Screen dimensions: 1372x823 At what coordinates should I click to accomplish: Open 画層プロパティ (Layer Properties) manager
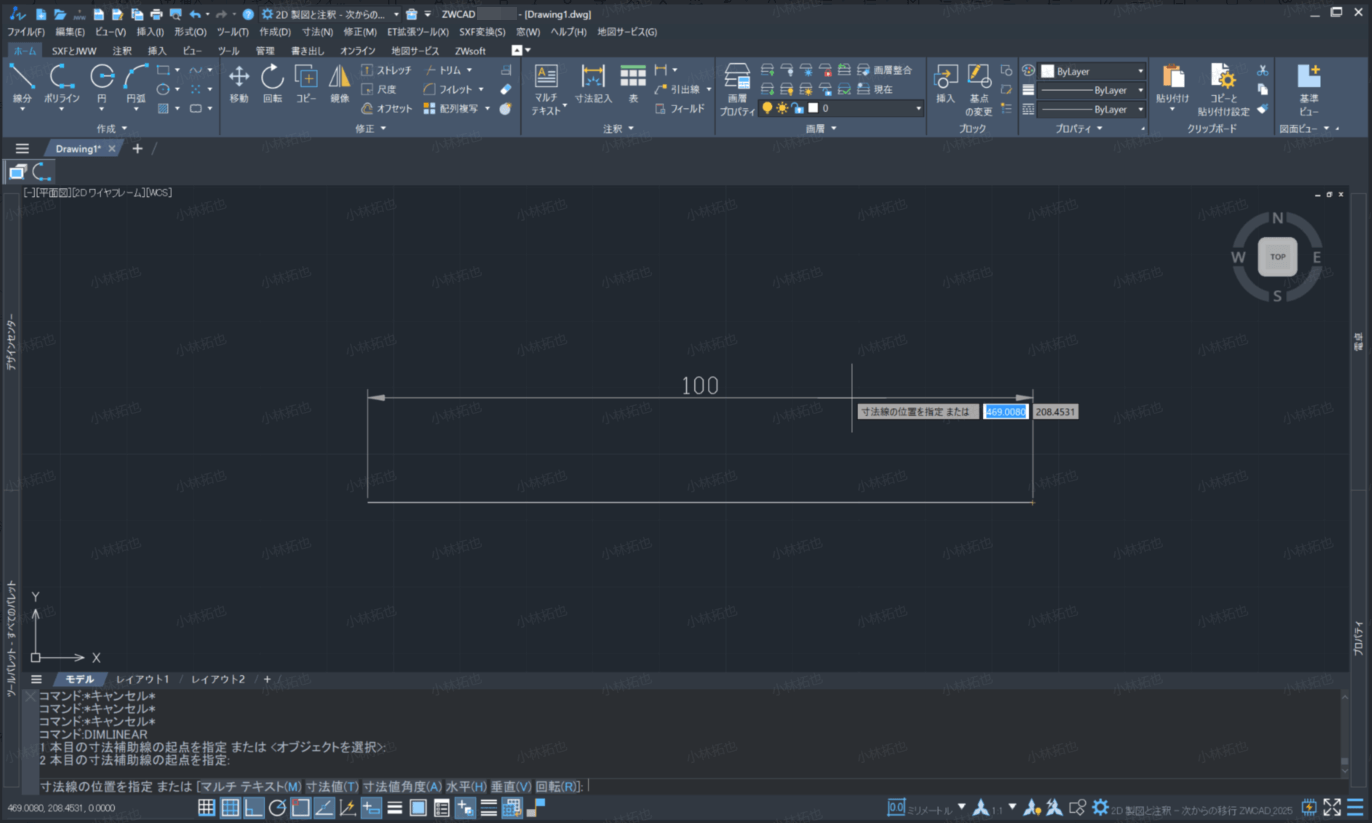pyautogui.click(x=737, y=89)
